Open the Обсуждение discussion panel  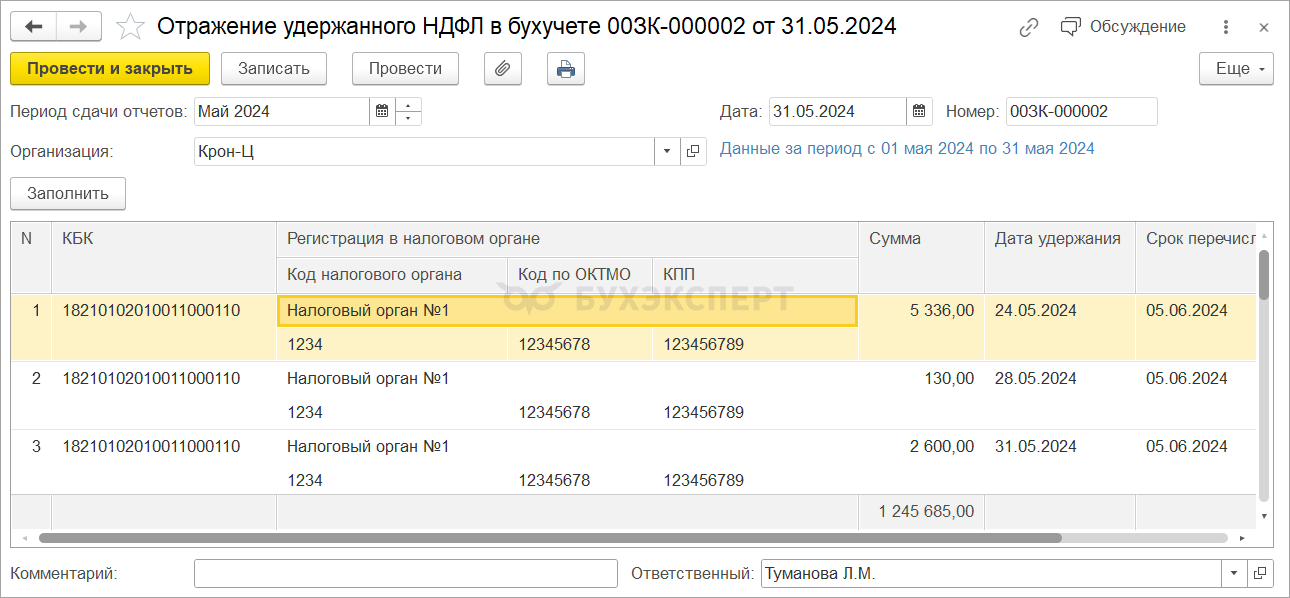(1124, 27)
